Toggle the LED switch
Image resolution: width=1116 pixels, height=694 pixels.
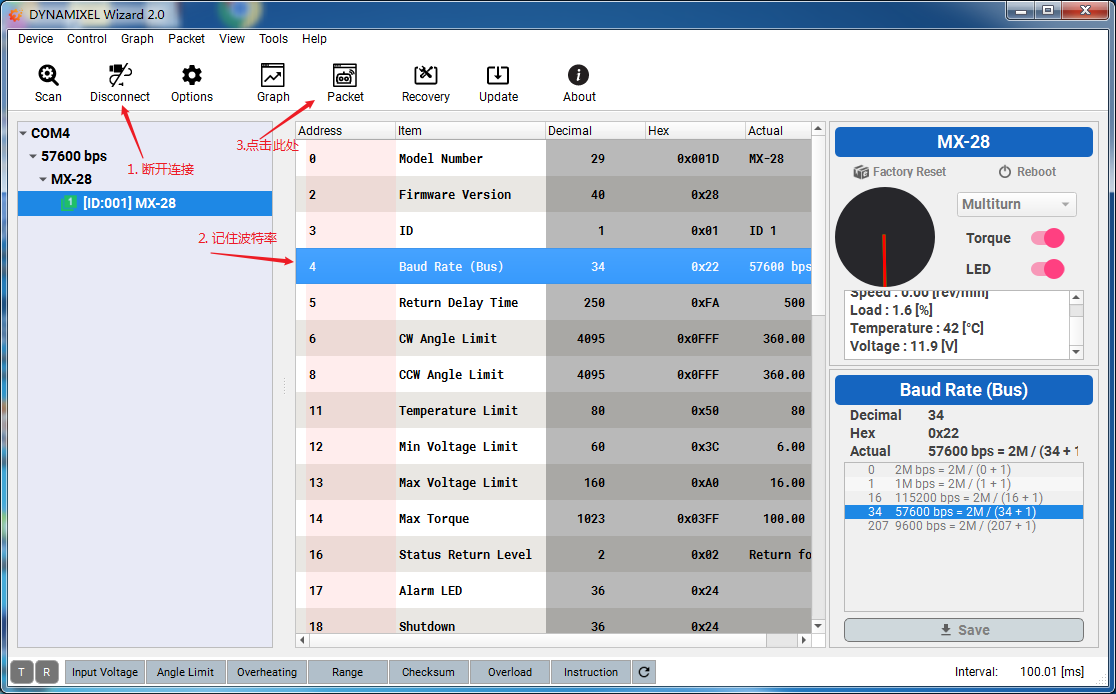tap(1047, 269)
